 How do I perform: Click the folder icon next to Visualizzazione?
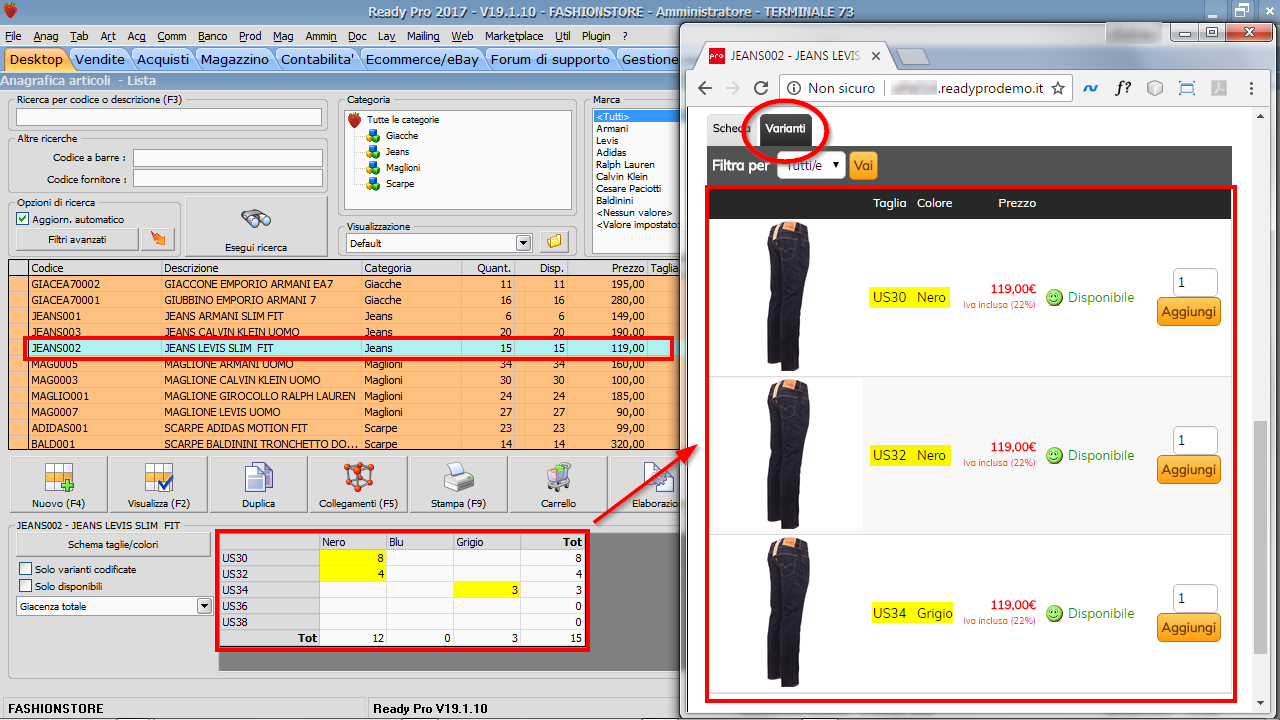coord(554,242)
